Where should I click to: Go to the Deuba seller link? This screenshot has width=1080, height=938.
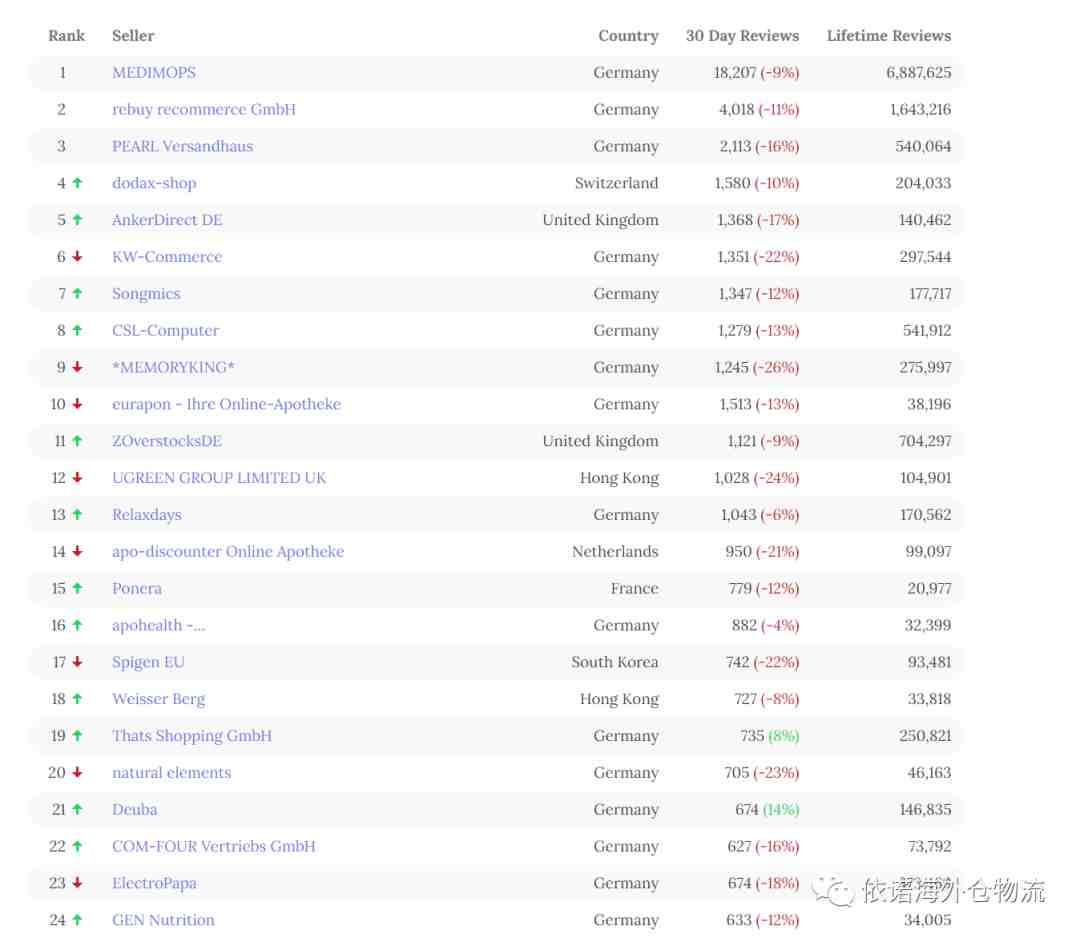134,809
